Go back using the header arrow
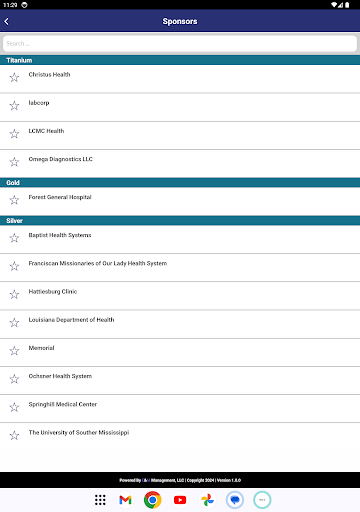The height and width of the screenshot is (512, 360). point(7,21)
